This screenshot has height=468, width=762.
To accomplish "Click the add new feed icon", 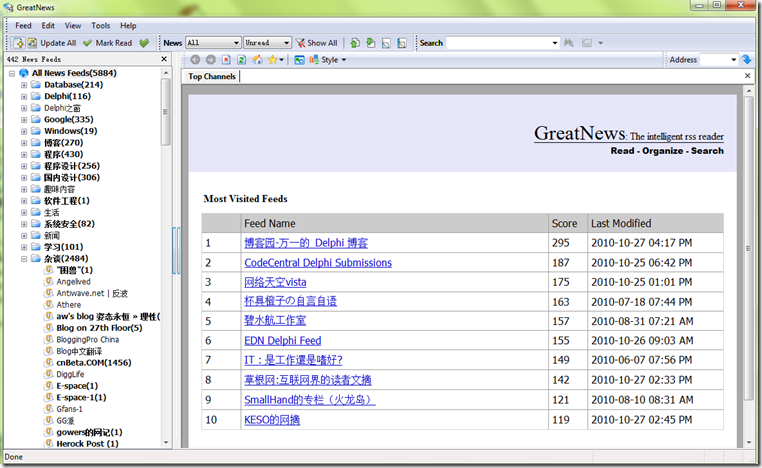I will [x=18, y=43].
